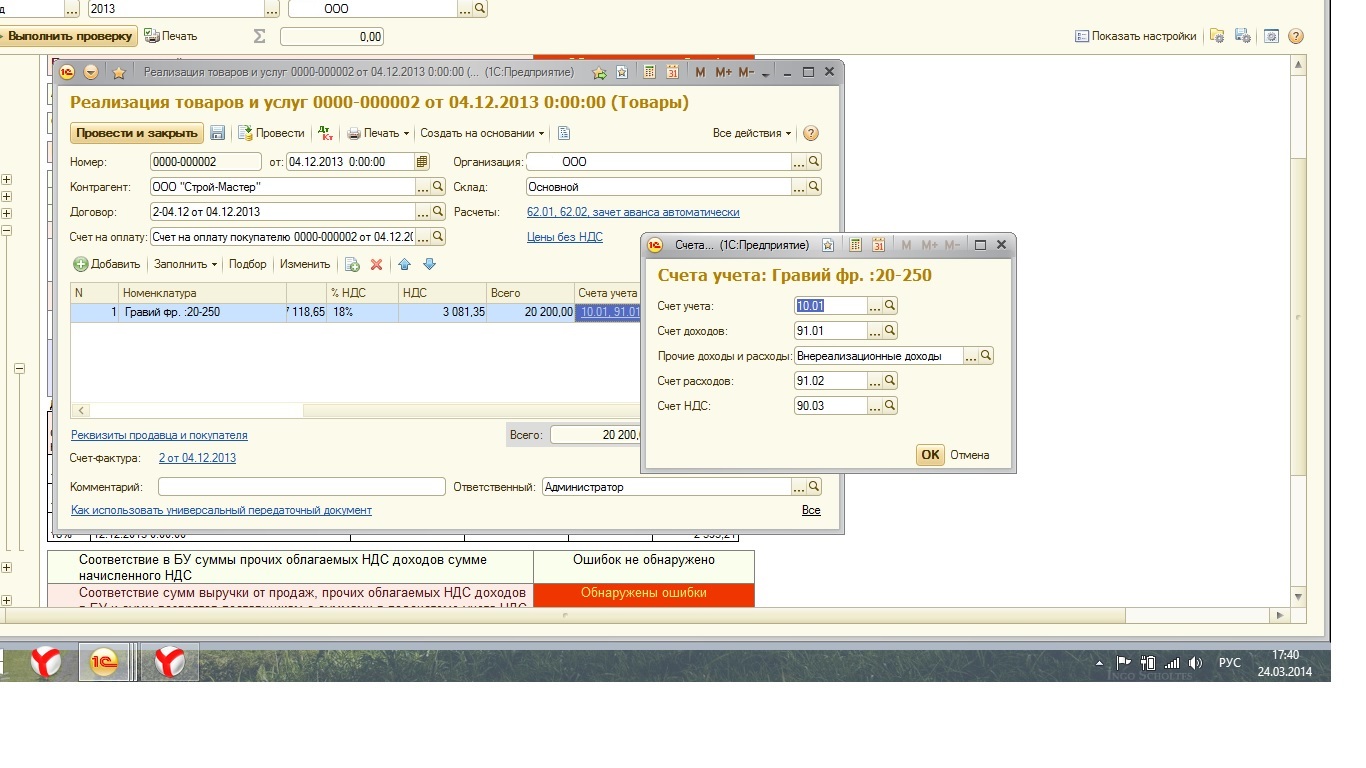Open the Счет-фактура 2 от 04.12.2013 link
The width and height of the screenshot is (1366, 768).
pos(198,458)
